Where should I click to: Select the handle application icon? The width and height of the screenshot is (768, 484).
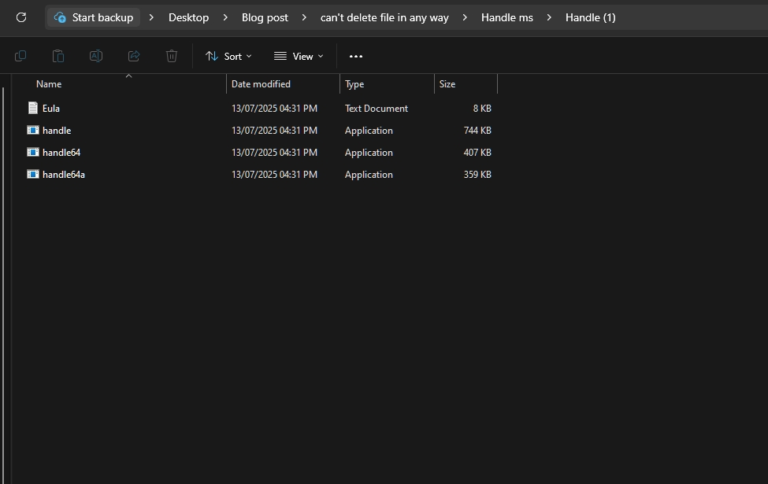click(33, 130)
